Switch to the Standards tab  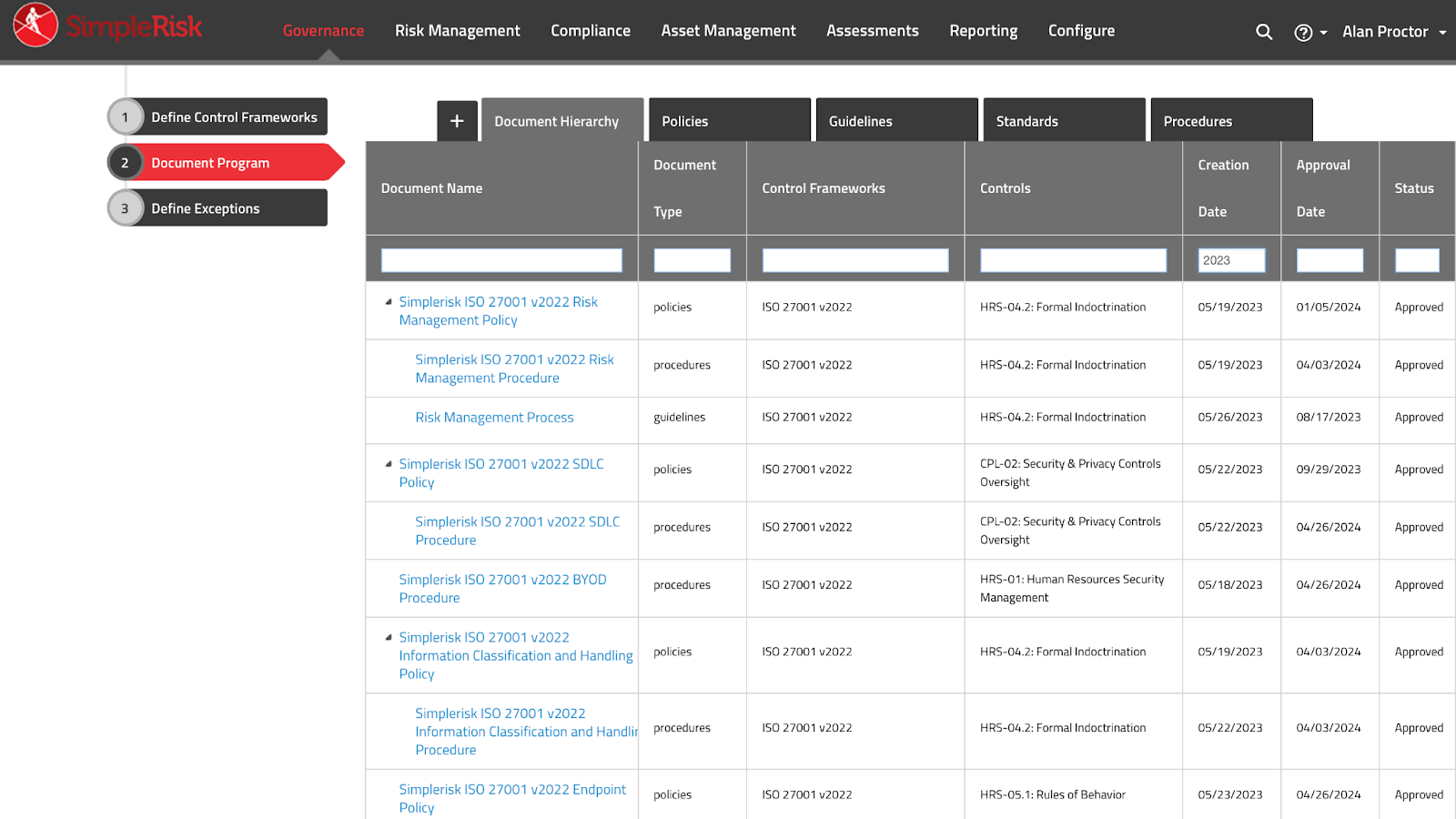pos(1065,121)
